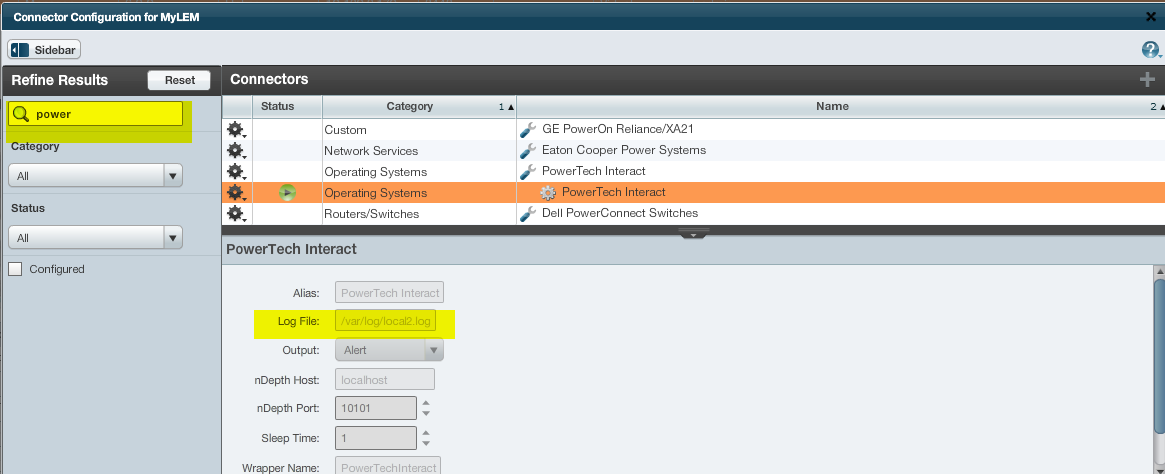Viewport: 1165px width, 474px height.
Task: Reset the refine results filters
Action: [179, 80]
